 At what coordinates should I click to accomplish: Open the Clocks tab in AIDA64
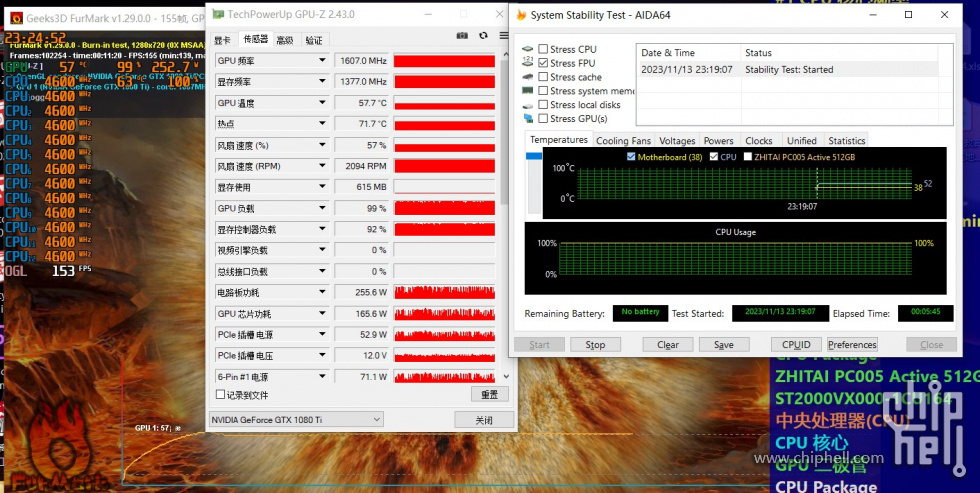pyautogui.click(x=759, y=141)
